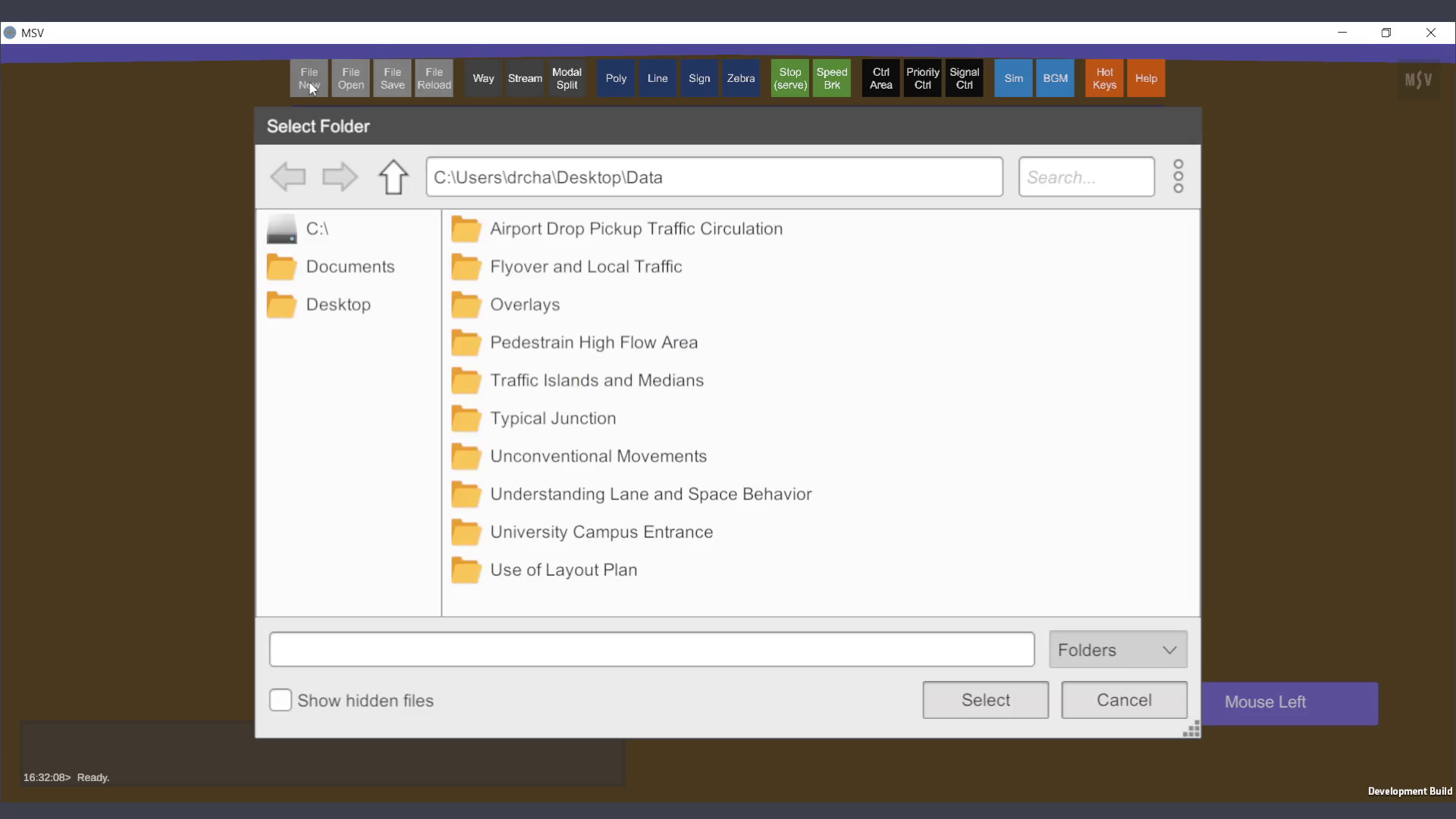Select the Zebra crossing tool
Viewport: 1456px width, 819px height.
coord(740,78)
